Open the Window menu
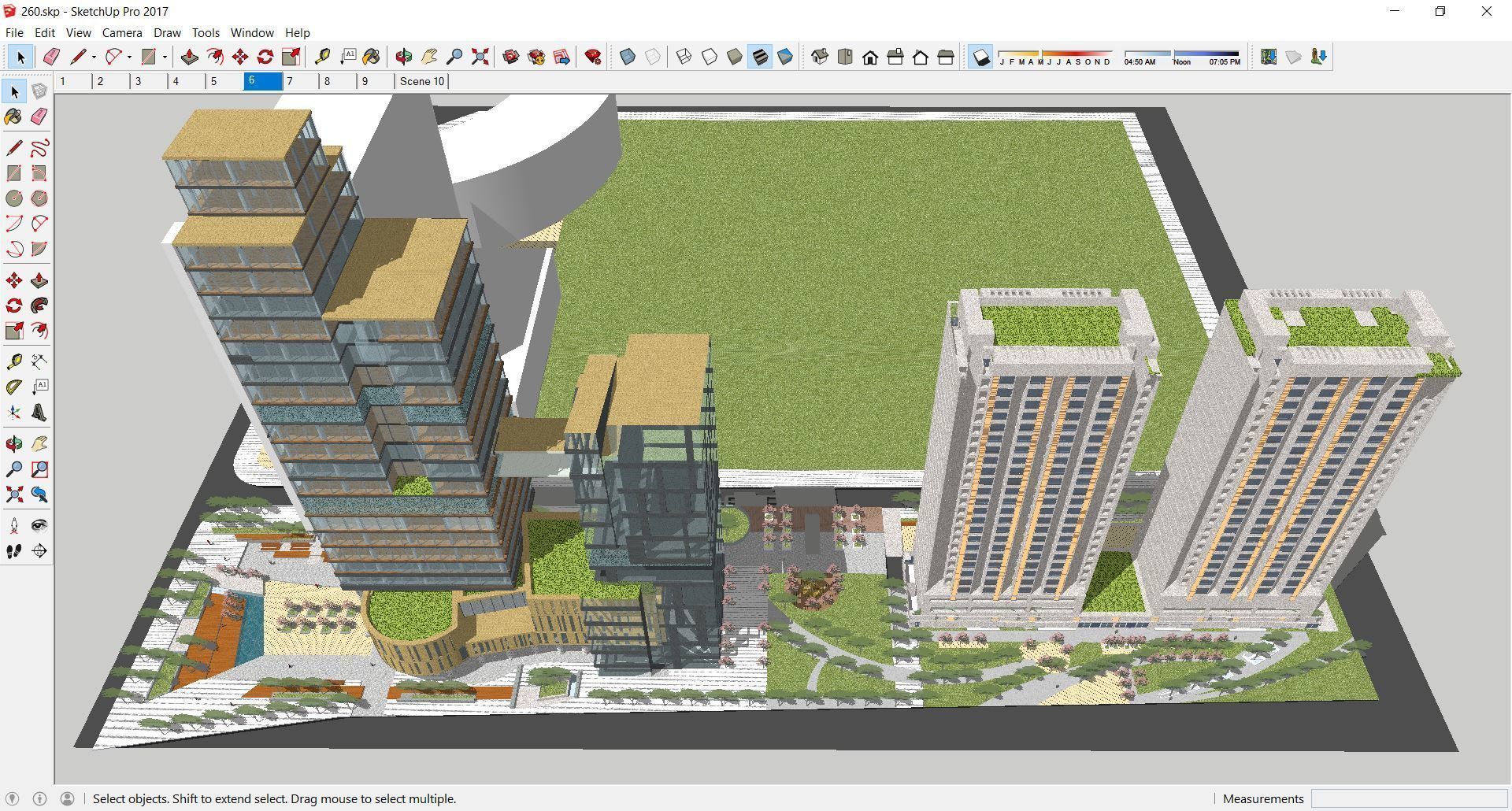The height and width of the screenshot is (811, 1512). tap(252, 33)
